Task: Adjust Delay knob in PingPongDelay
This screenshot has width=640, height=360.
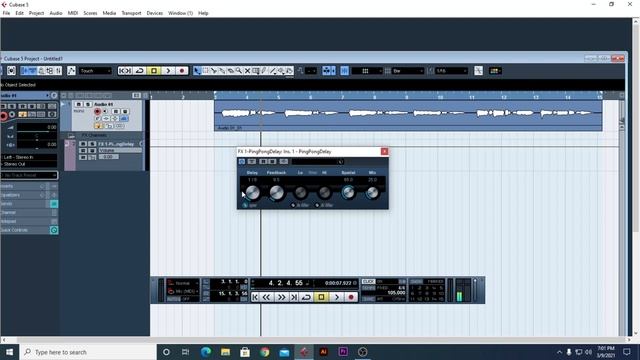Action: 252,192
